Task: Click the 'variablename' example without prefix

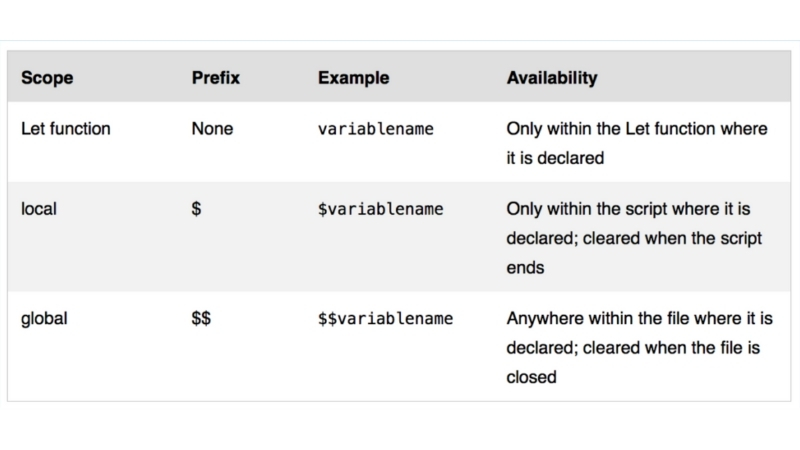Action: [376, 129]
